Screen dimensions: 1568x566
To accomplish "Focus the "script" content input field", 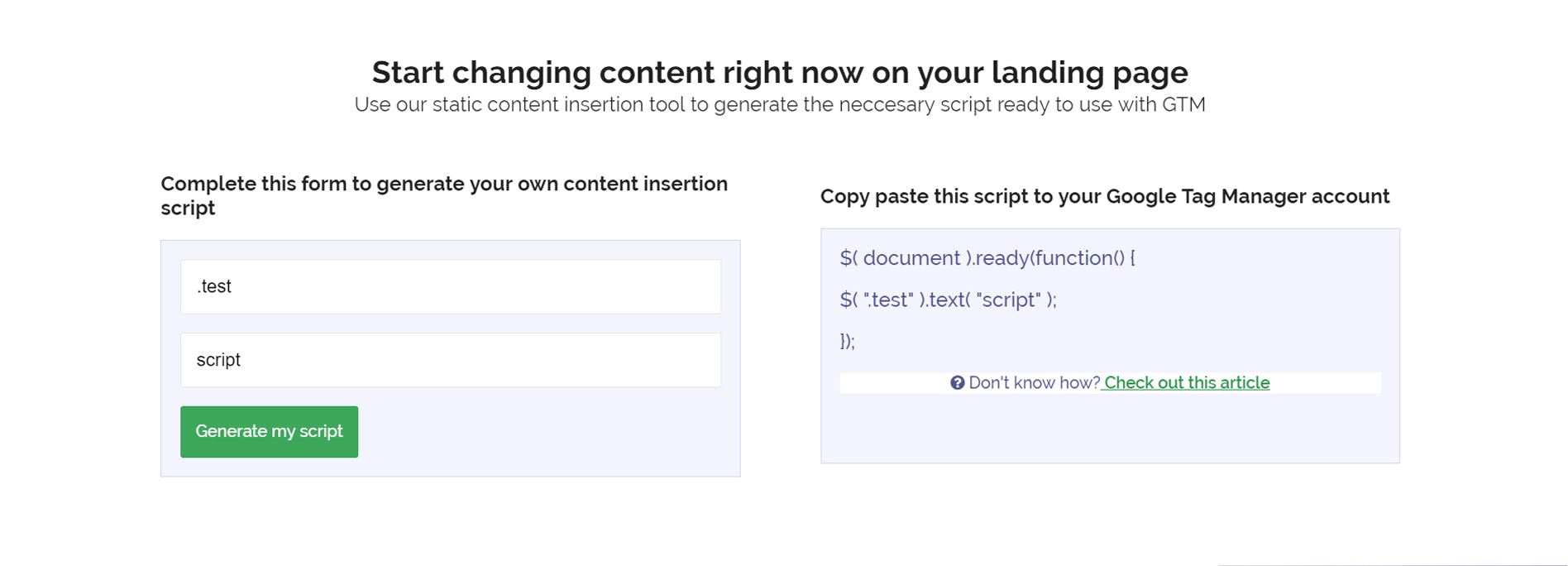I will [451, 360].
